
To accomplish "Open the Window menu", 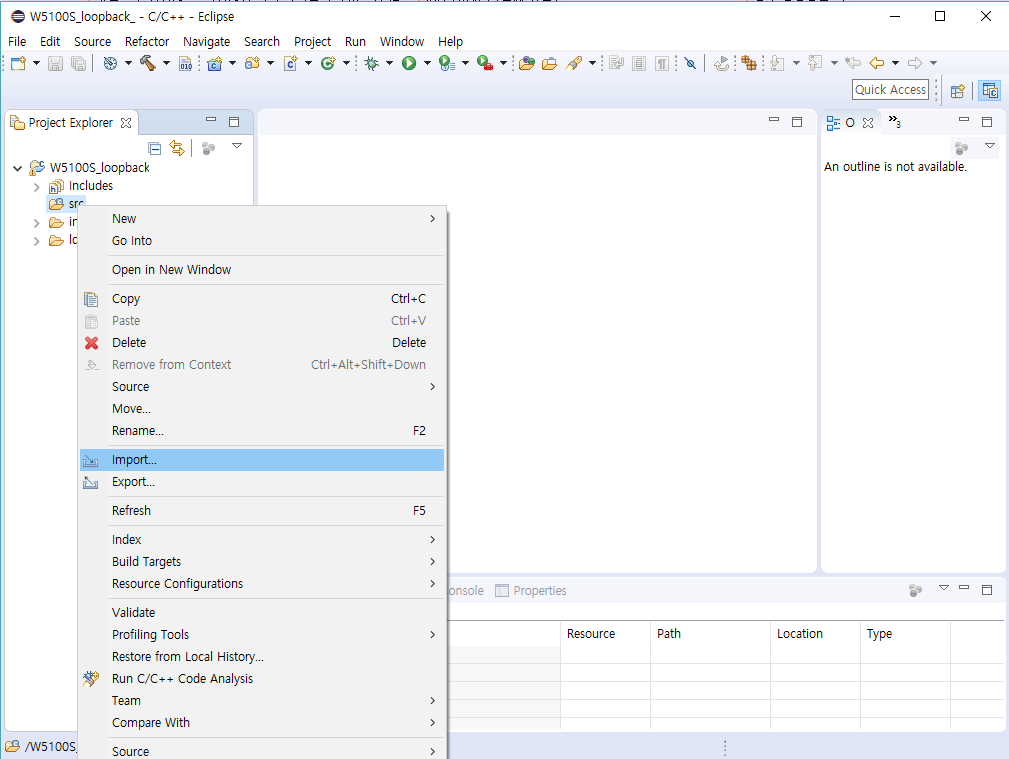I will [402, 41].
